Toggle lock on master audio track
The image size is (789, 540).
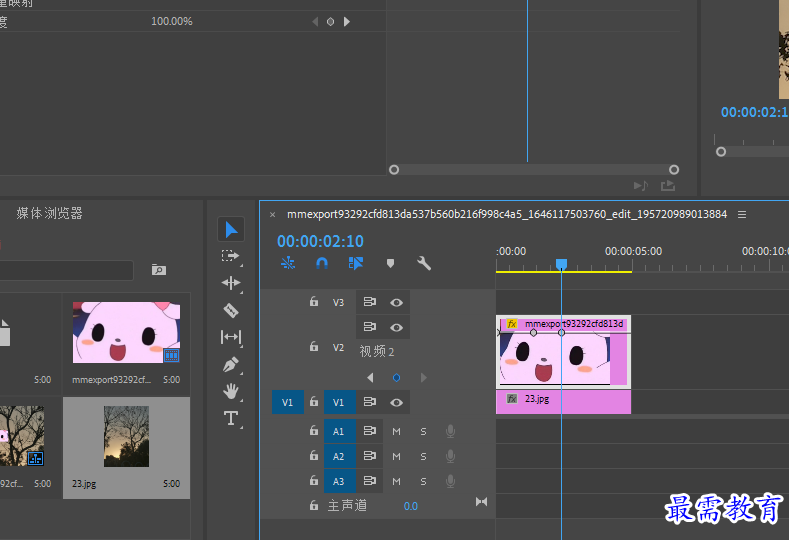click(313, 505)
